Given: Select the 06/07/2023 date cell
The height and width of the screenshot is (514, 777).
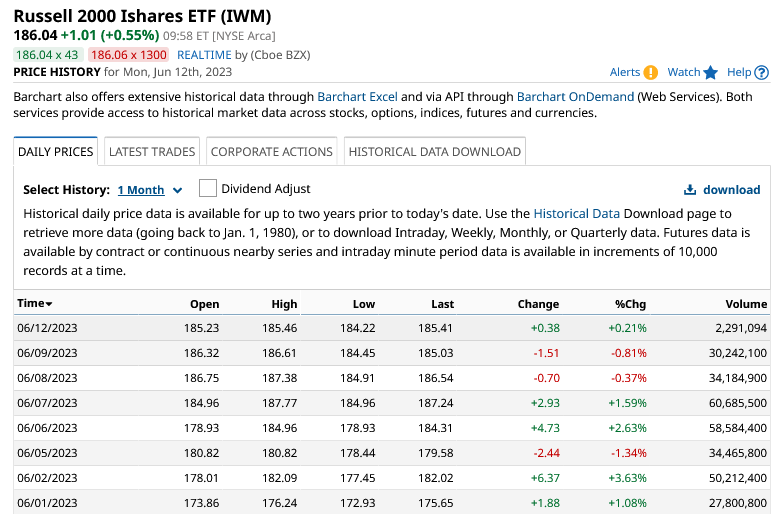Looking at the screenshot, I should [x=47, y=403].
